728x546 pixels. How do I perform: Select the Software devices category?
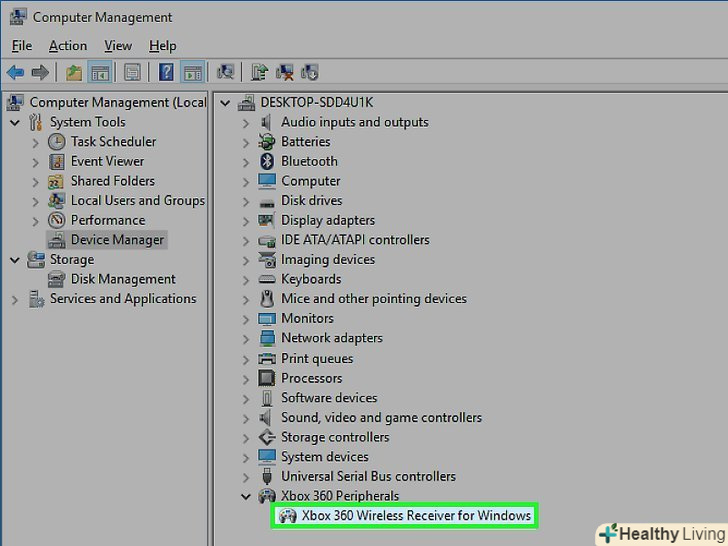coord(329,398)
